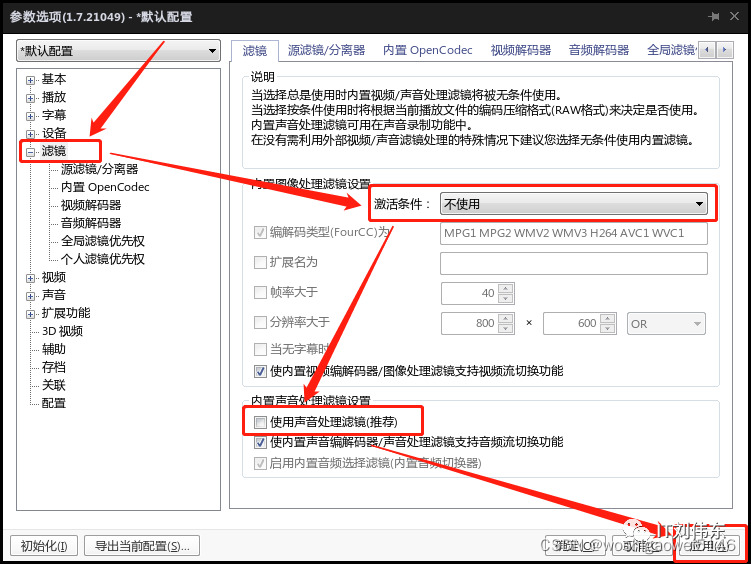
Task: Click the 扩展名为 text field
Action: pyautogui.click(x=574, y=263)
